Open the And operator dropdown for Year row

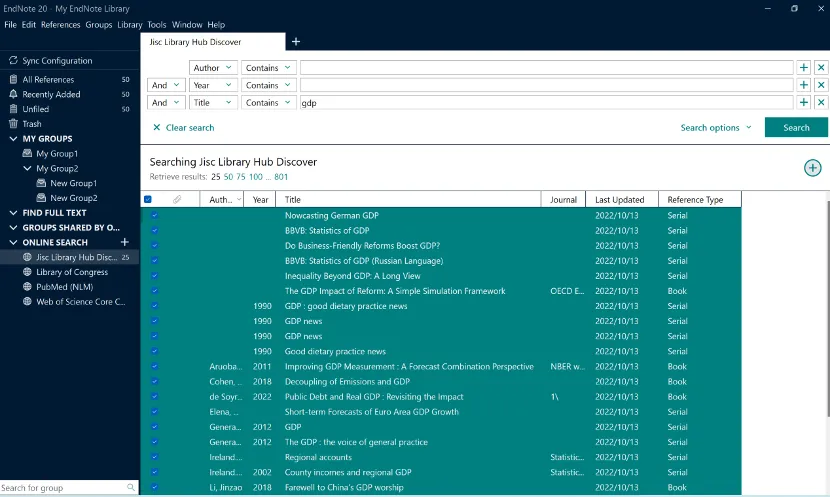click(x=166, y=85)
